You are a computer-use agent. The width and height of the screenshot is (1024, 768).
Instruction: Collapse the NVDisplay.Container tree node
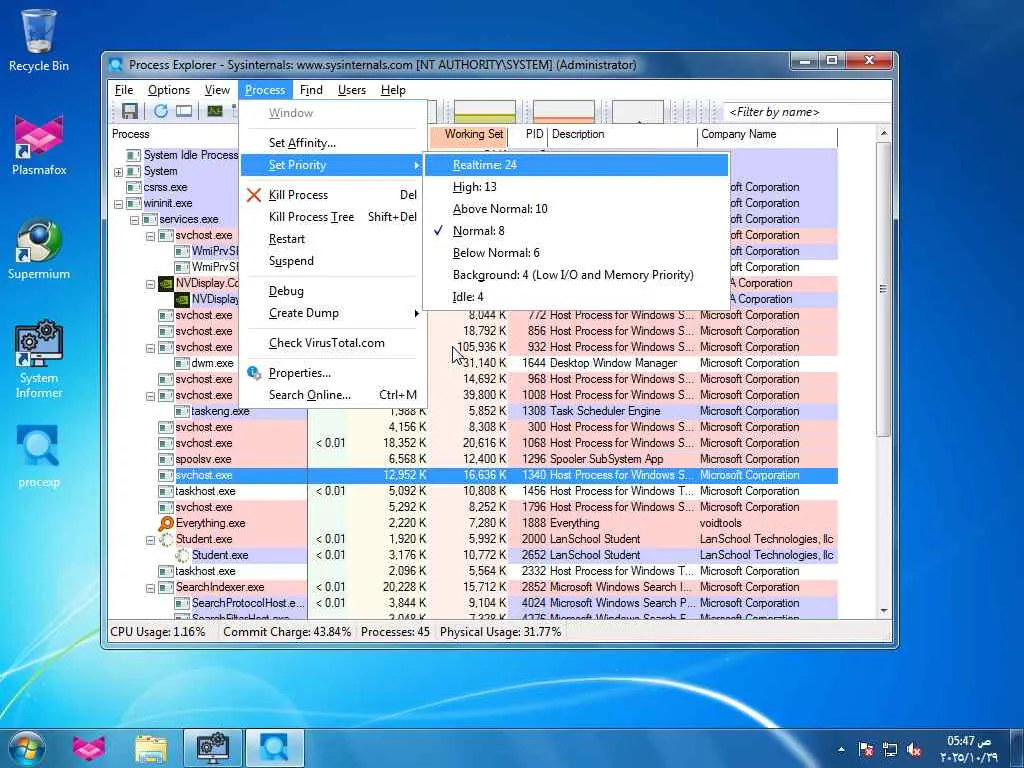[x=150, y=284]
